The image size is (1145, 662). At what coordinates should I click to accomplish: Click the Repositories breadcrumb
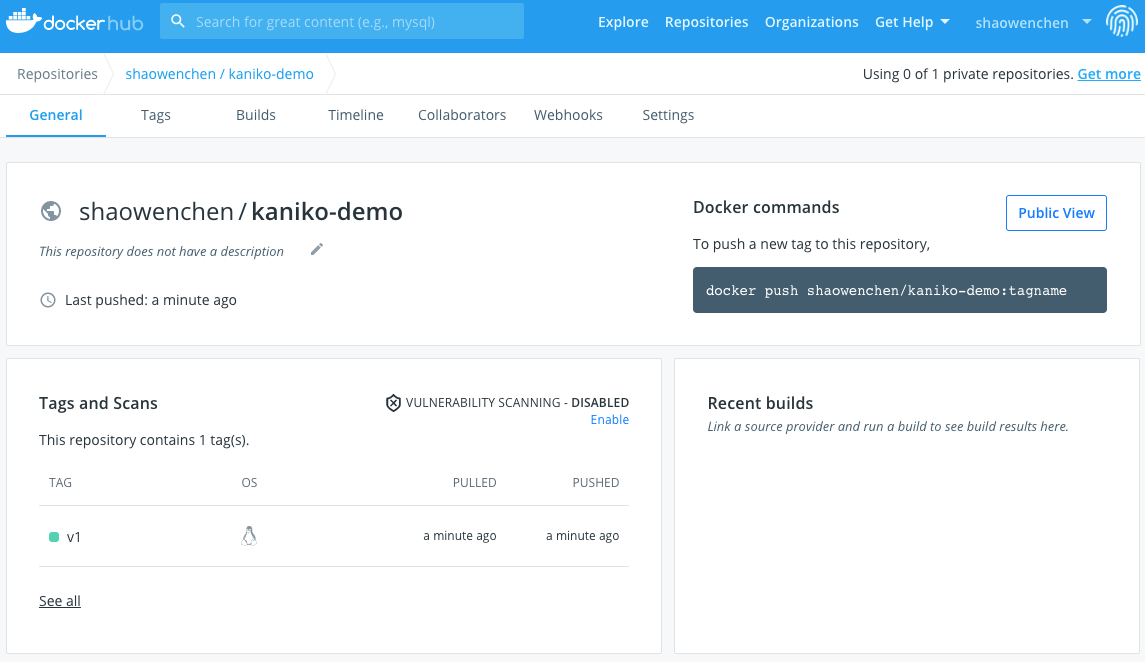coord(57,74)
